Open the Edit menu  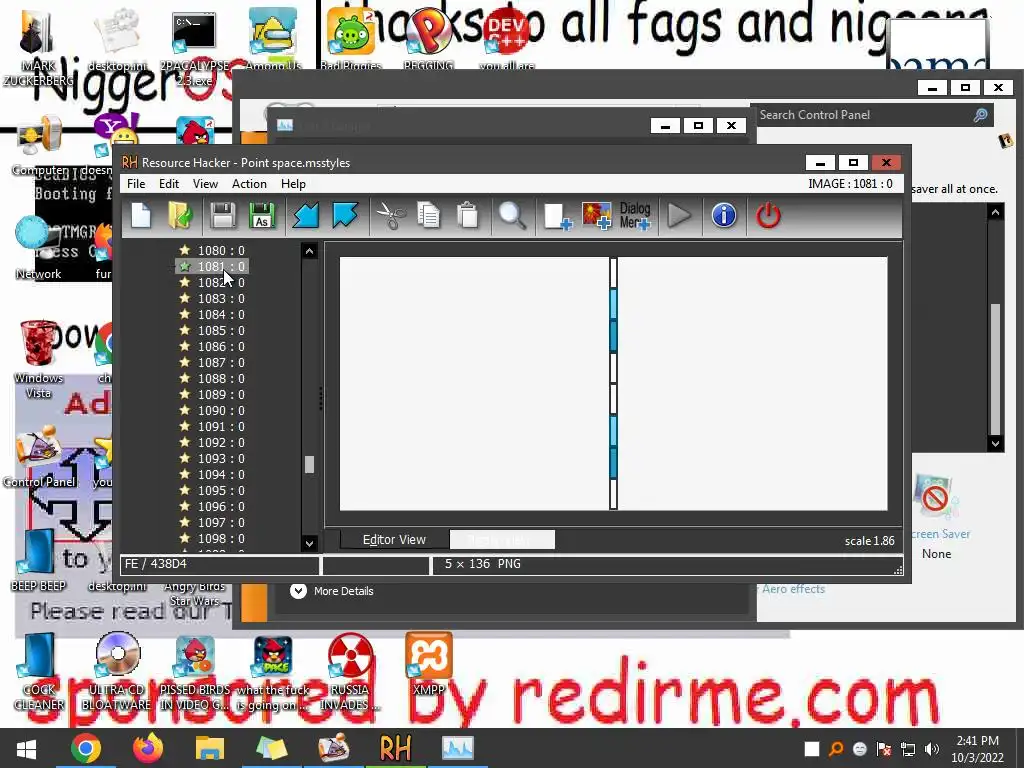tap(168, 184)
